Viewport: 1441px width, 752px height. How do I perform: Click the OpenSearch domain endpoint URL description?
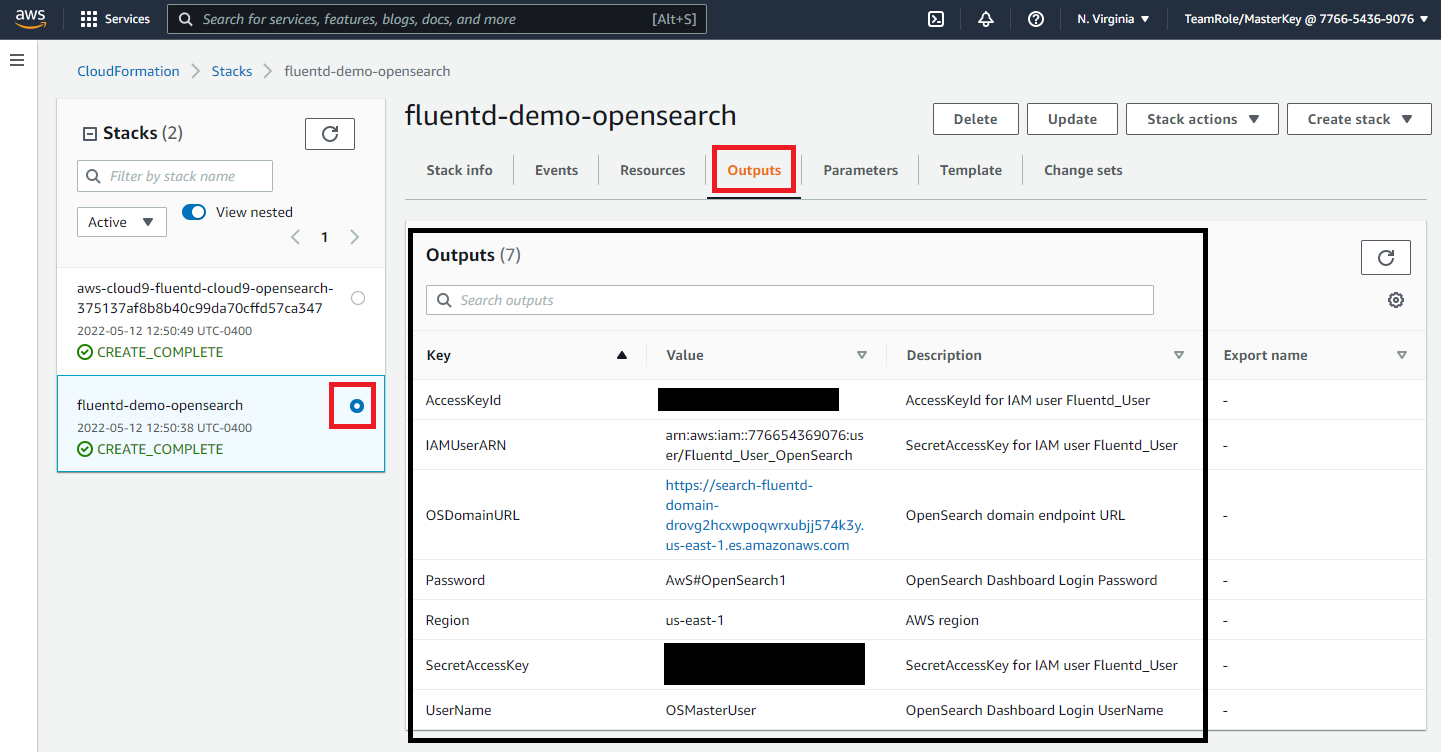pyautogui.click(x=1015, y=515)
